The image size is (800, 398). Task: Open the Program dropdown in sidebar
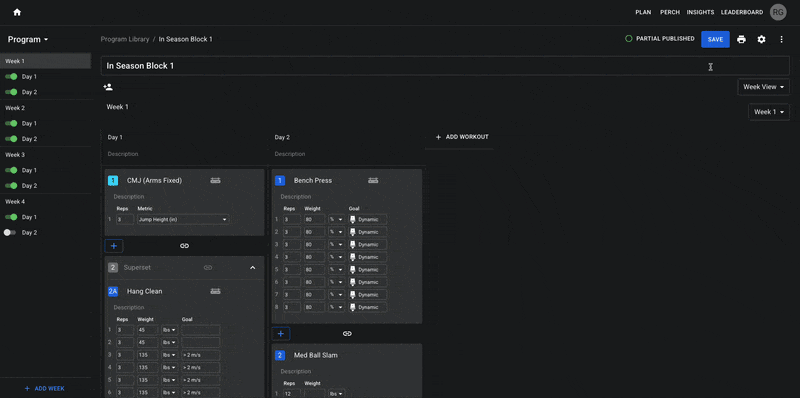click(28, 39)
